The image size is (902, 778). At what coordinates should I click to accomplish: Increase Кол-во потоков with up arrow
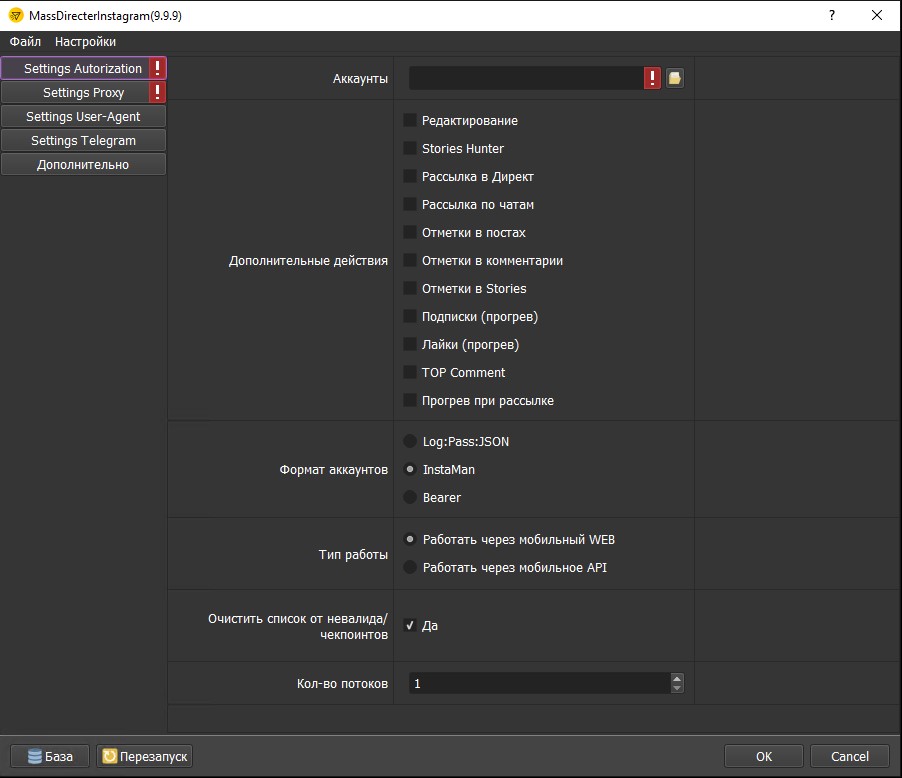tap(677, 678)
